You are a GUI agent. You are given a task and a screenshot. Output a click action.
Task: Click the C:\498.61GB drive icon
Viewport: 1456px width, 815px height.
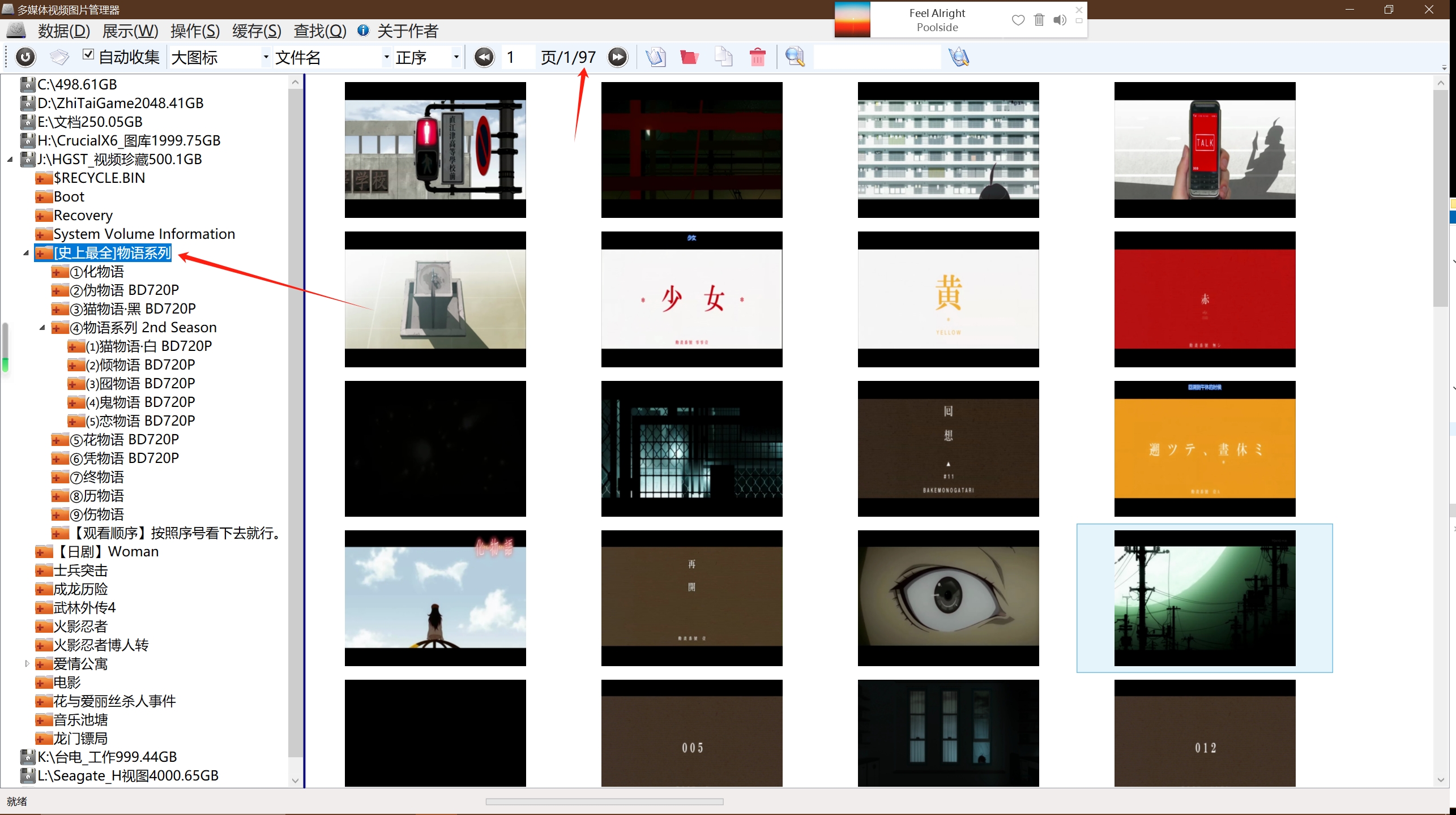(28, 84)
